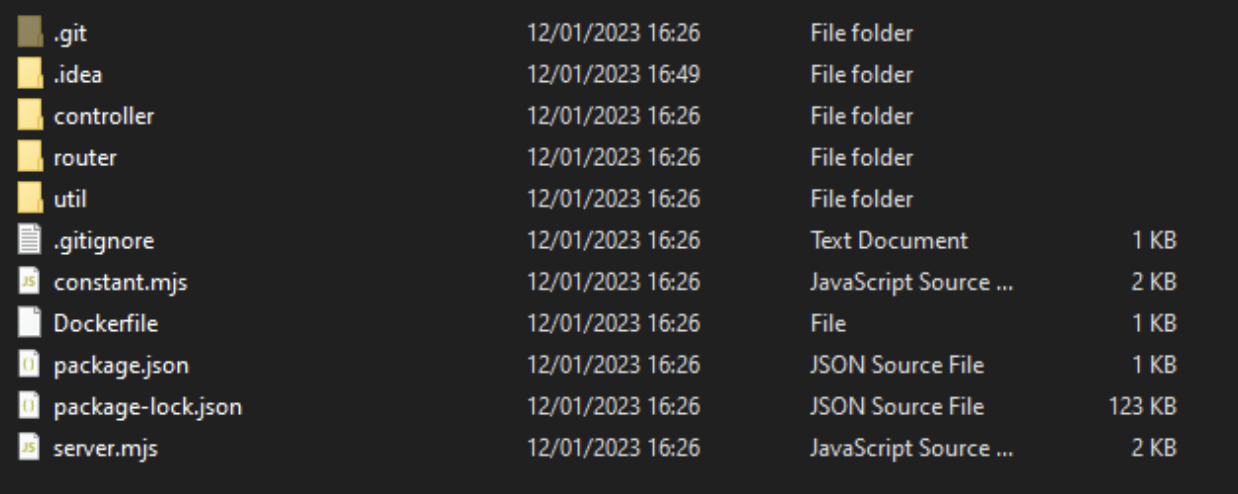Click the .git folder icon

tap(30, 33)
